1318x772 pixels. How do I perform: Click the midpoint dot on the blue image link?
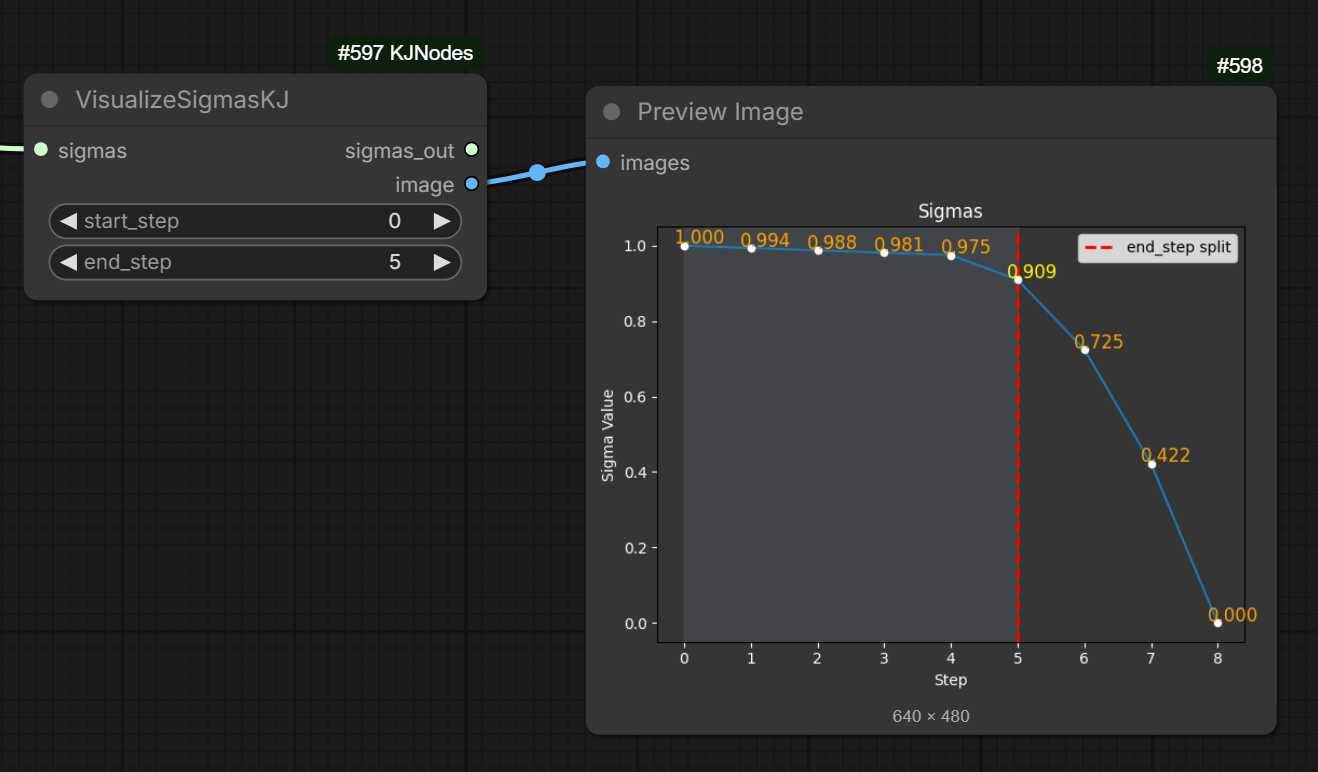click(x=537, y=173)
